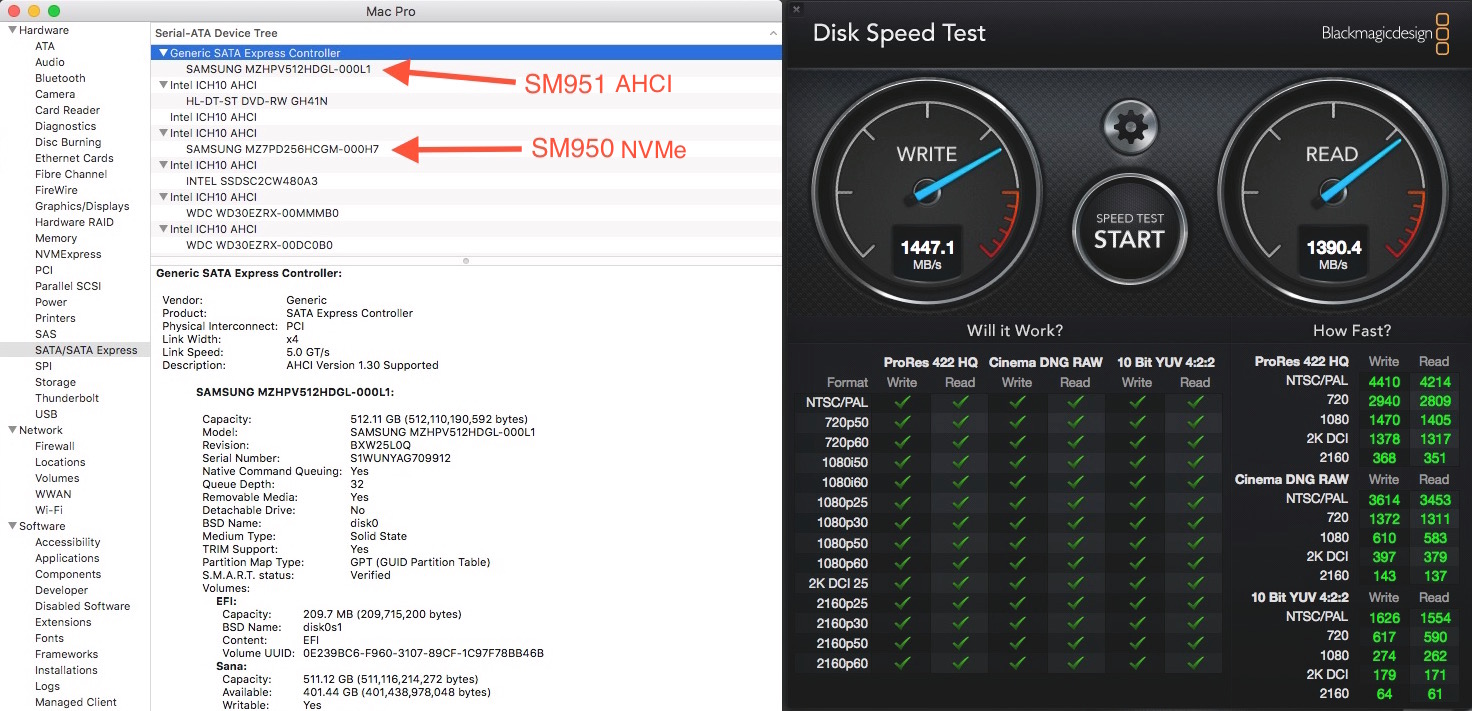Select FireWire in the sidebar
The image size is (1472, 711).
click(x=56, y=190)
